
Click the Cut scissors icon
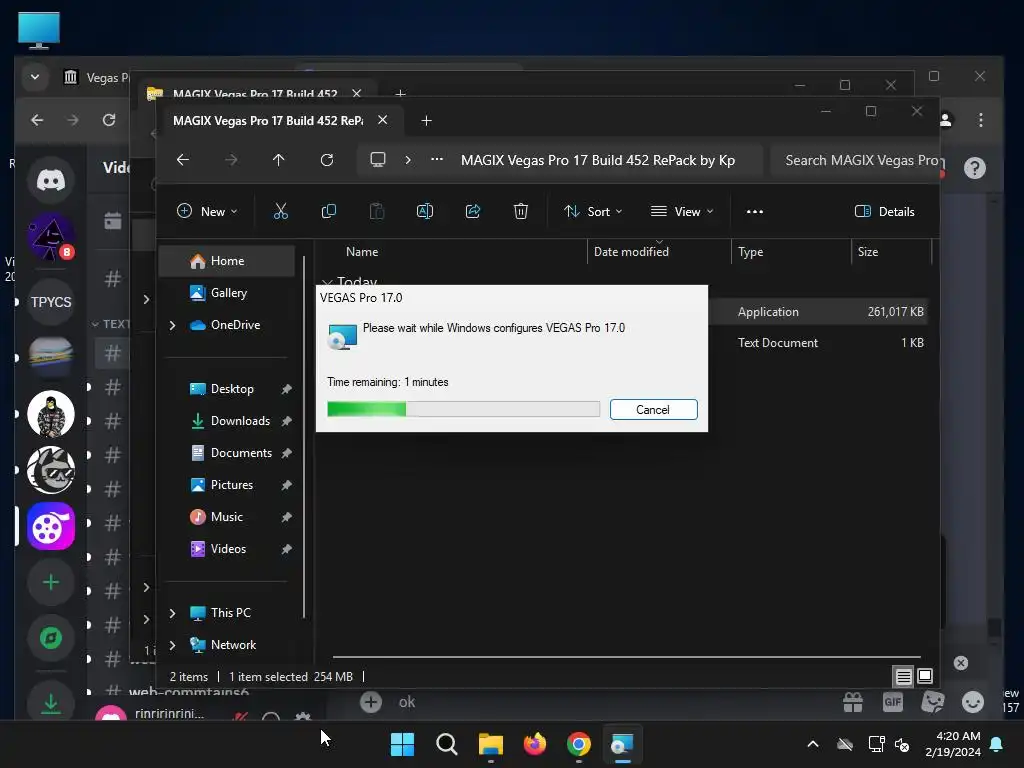pyautogui.click(x=280, y=211)
